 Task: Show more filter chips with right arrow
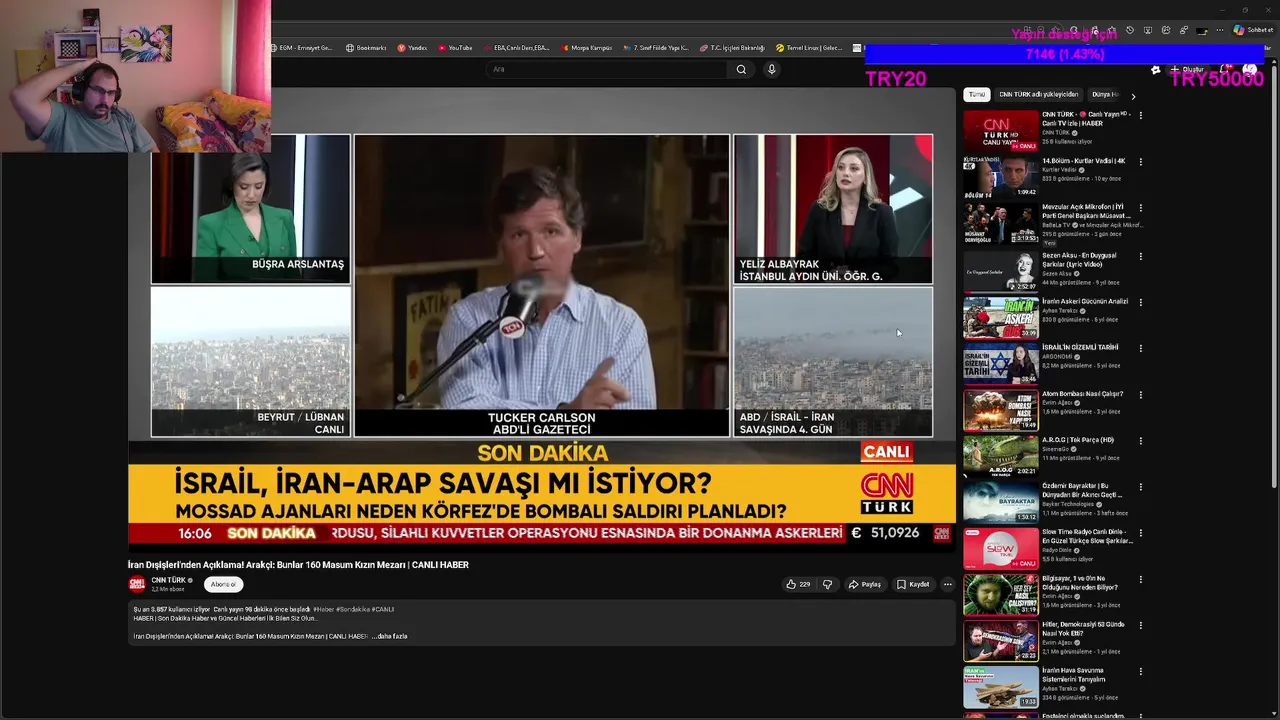(1133, 96)
